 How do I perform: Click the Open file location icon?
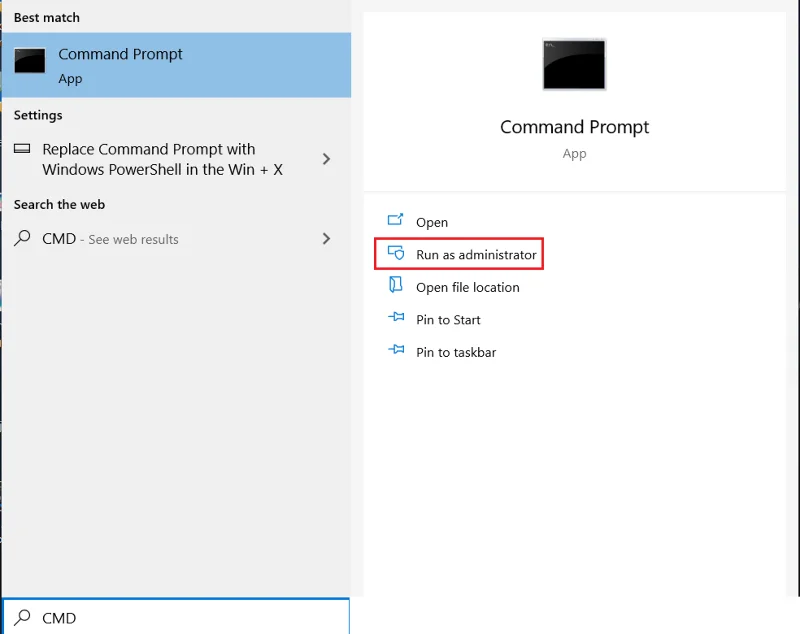pos(394,287)
